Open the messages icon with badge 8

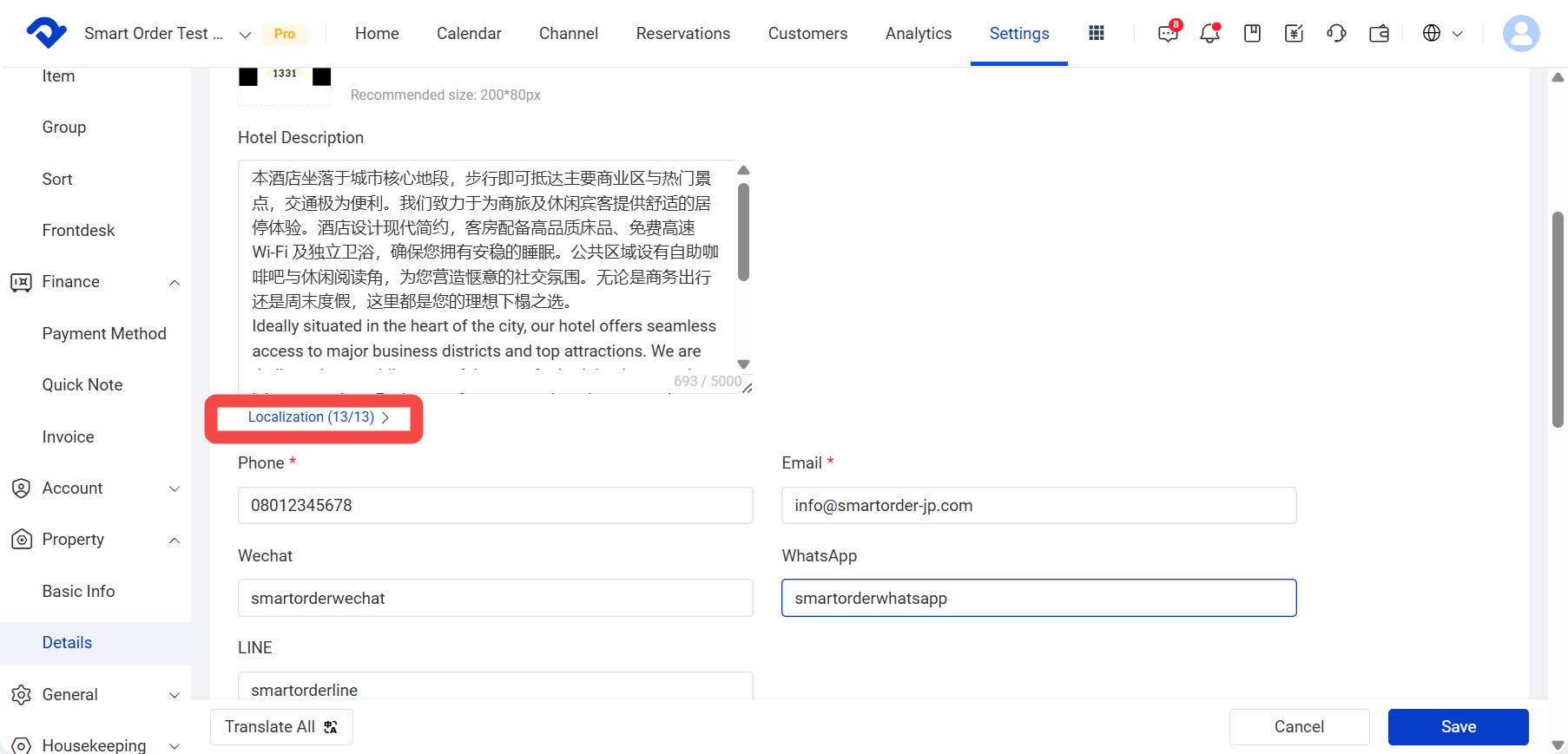click(1169, 32)
